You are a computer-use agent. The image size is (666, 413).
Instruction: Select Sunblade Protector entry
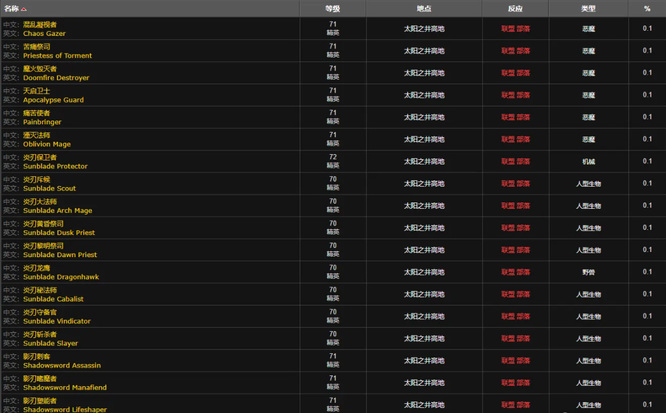pyautogui.click(x=55, y=166)
